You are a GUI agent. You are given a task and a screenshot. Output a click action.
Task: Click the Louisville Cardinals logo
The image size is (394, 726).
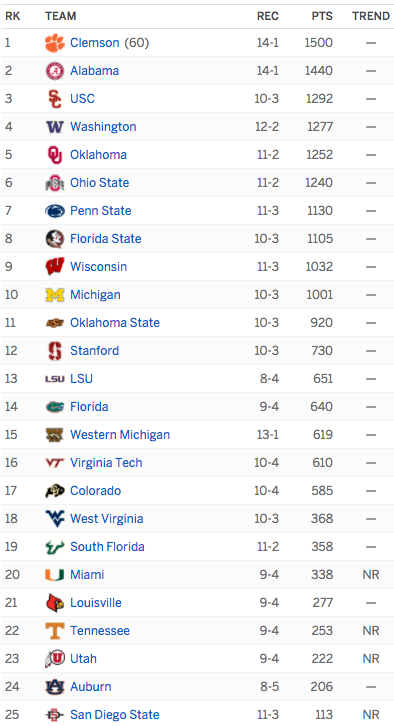click(x=55, y=602)
